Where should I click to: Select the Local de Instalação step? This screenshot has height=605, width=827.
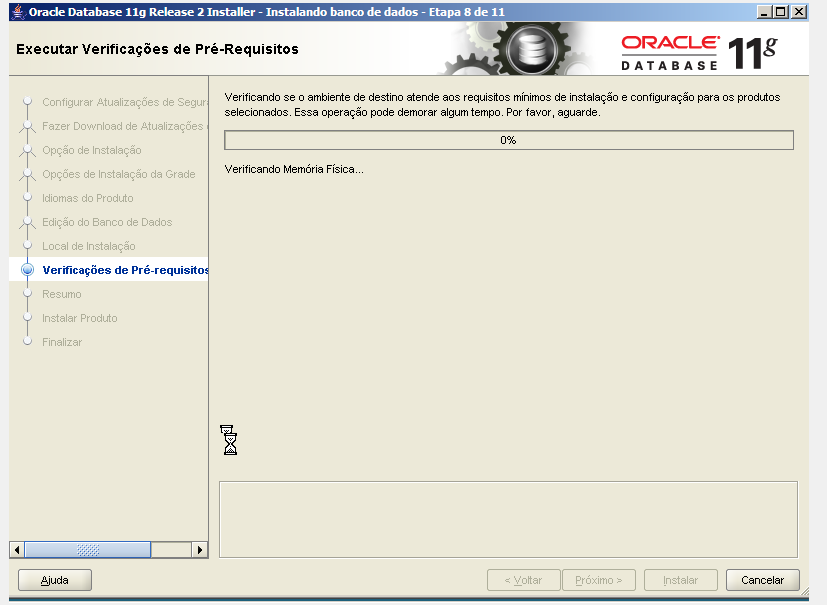89,246
